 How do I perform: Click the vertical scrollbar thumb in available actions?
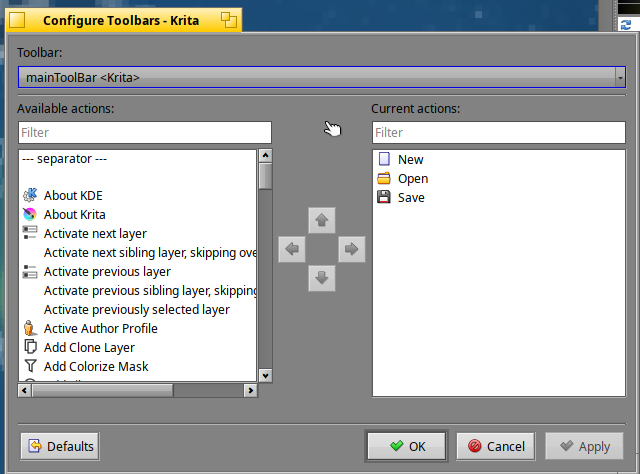[265, 176]
